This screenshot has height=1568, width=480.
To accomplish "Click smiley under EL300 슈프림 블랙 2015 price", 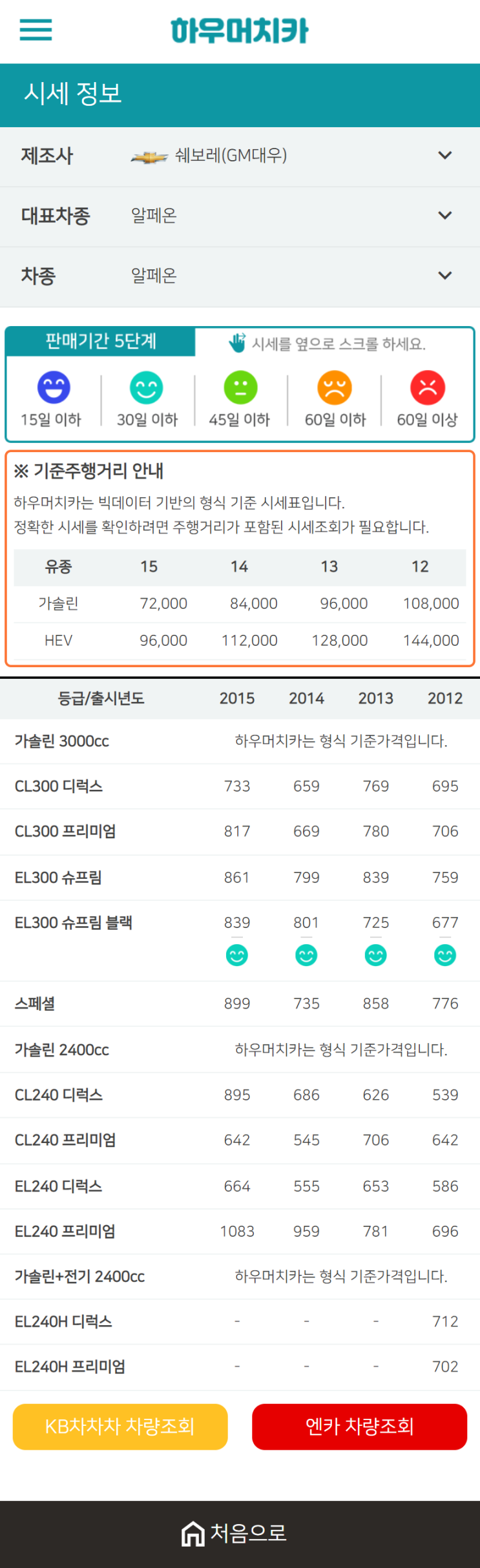I will click(237, 955).
